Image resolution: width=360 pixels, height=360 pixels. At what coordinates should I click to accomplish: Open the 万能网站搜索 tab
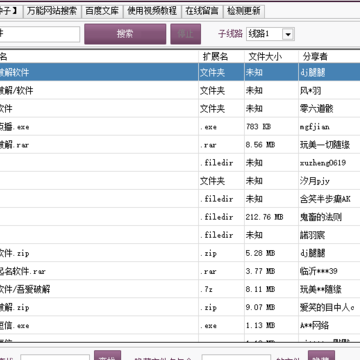click(52, 11)
